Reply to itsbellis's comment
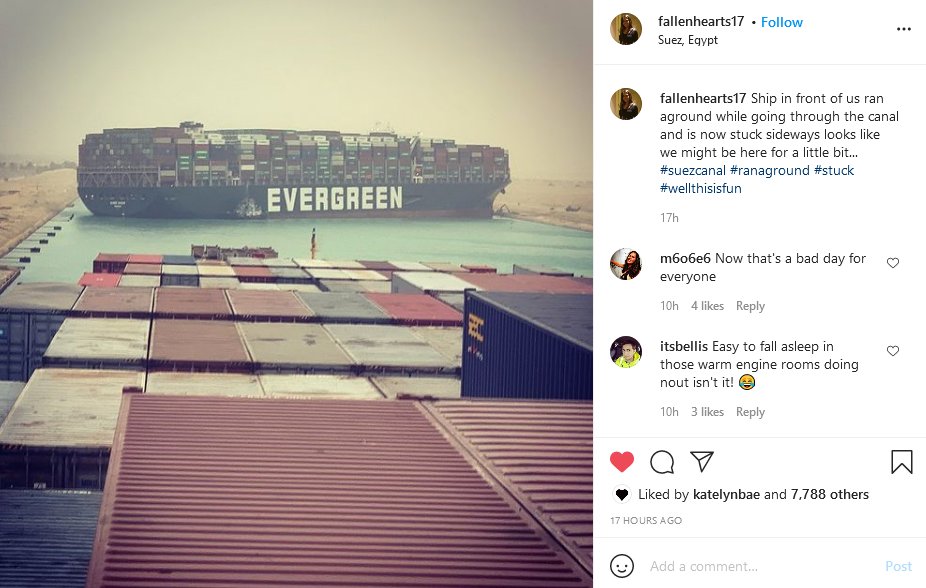 point(750,411)
